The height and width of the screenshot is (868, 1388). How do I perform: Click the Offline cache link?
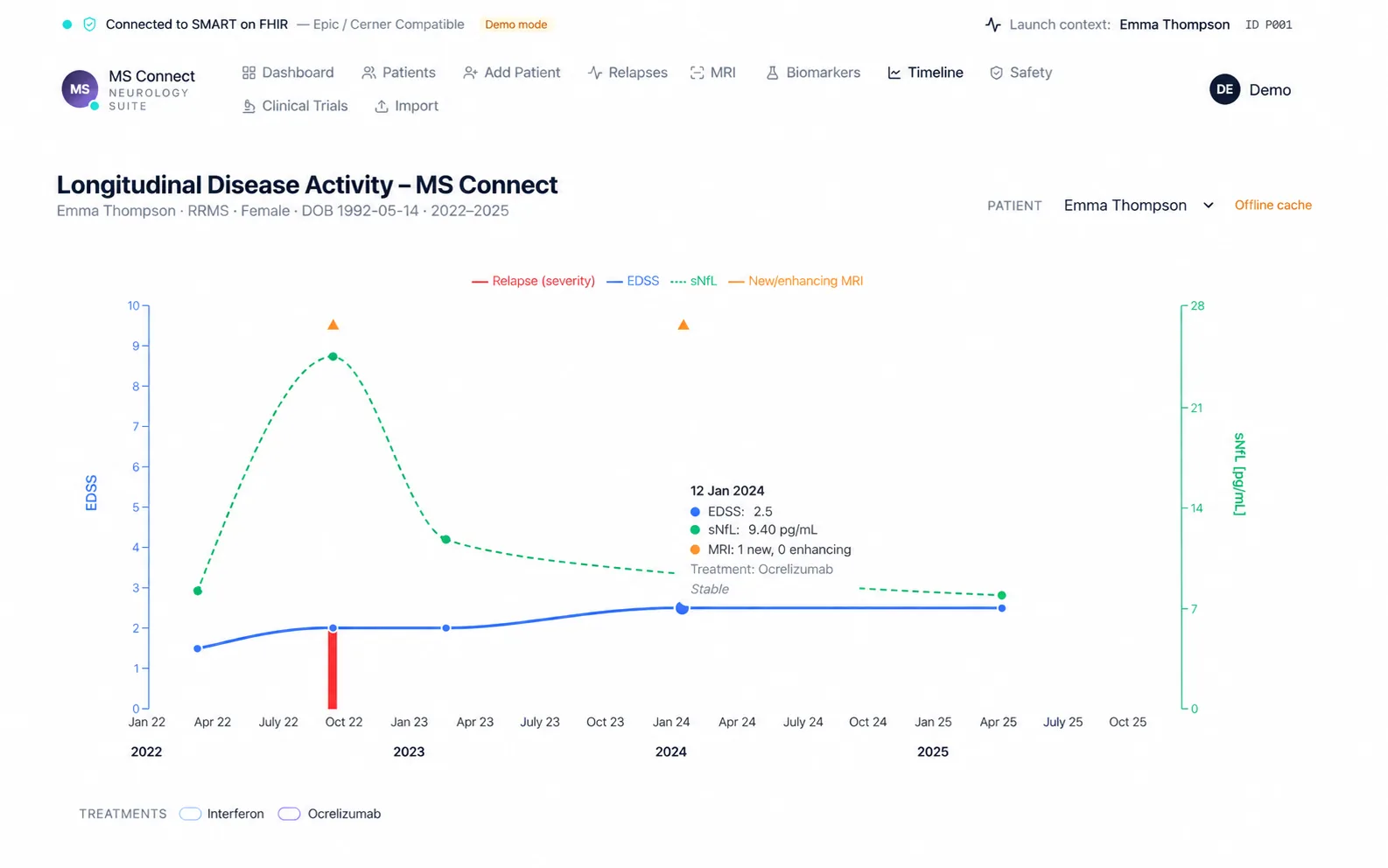pos(1273,205)
